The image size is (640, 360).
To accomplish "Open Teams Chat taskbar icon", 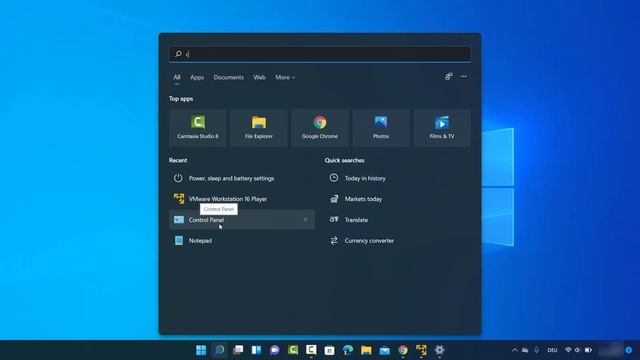I will click(x=275, y=350).
